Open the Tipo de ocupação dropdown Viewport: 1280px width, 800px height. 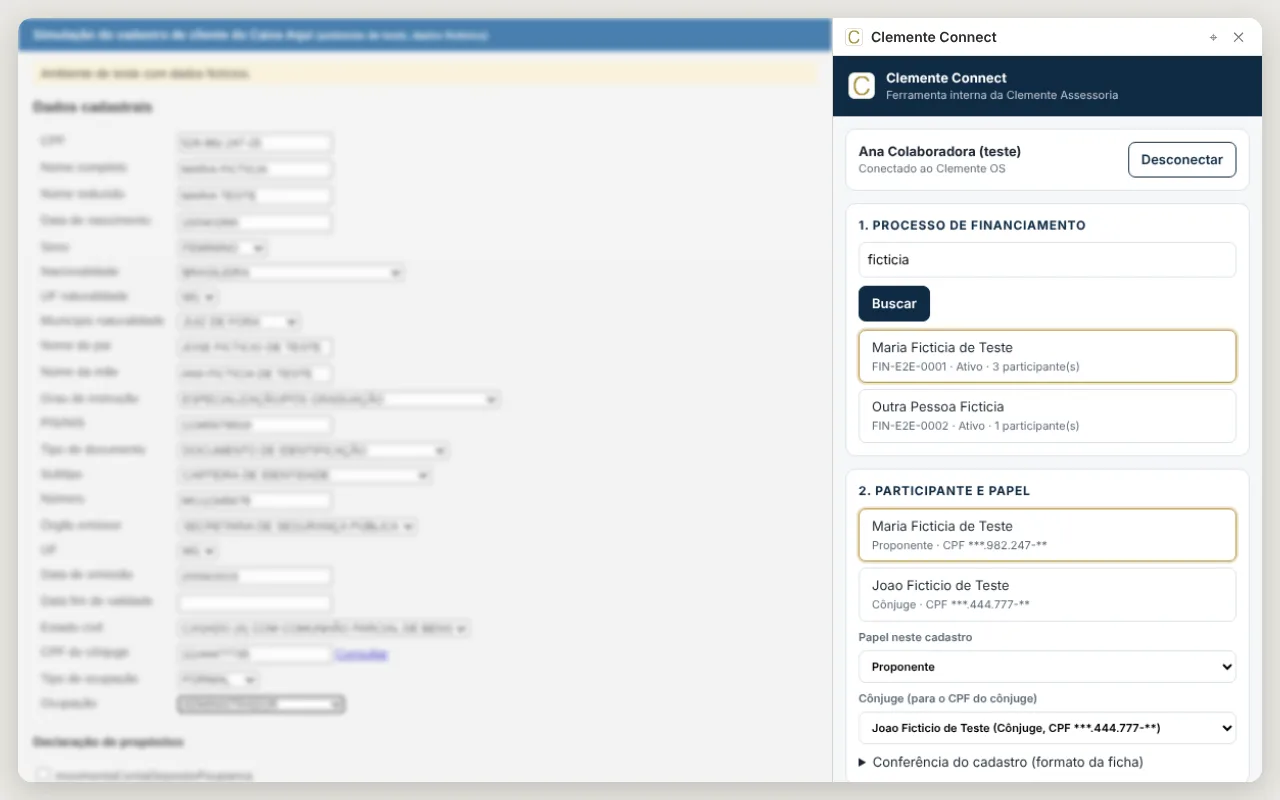point(219,679)
